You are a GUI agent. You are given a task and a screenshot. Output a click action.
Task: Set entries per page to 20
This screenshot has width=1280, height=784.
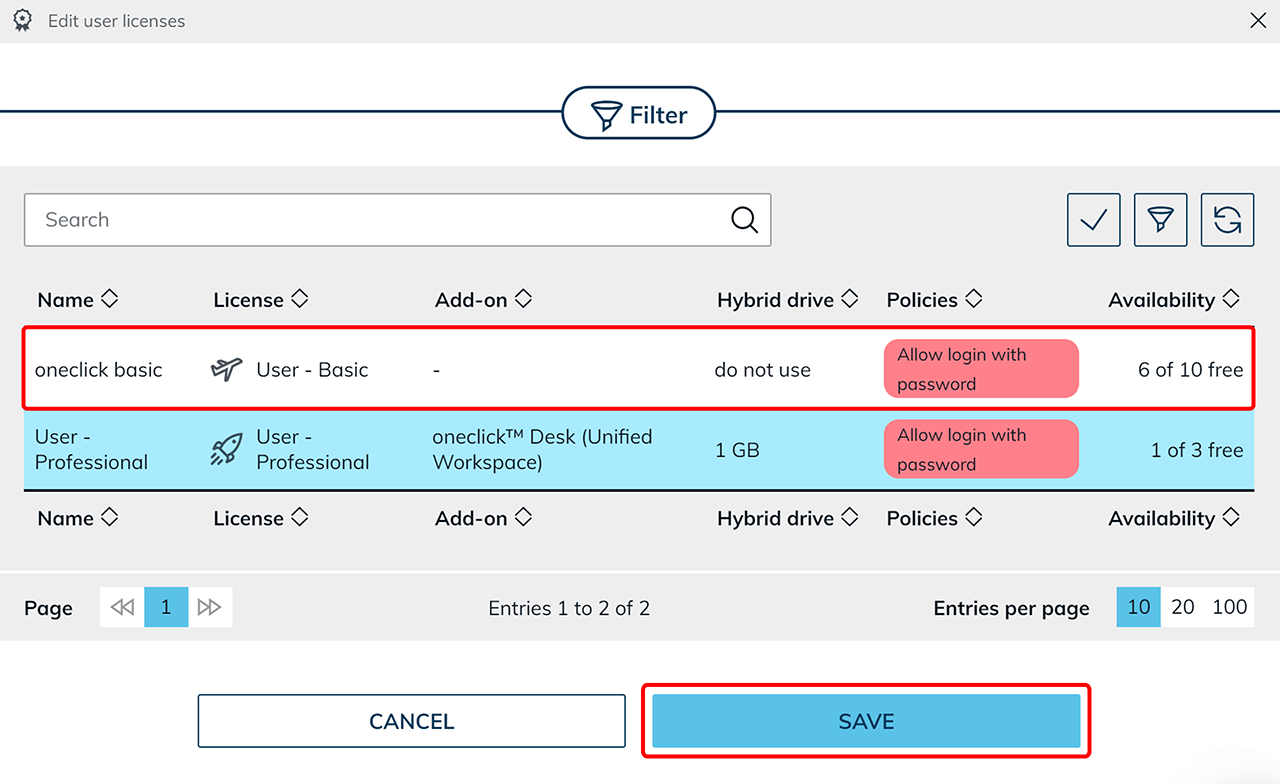tap(1183, 607)
